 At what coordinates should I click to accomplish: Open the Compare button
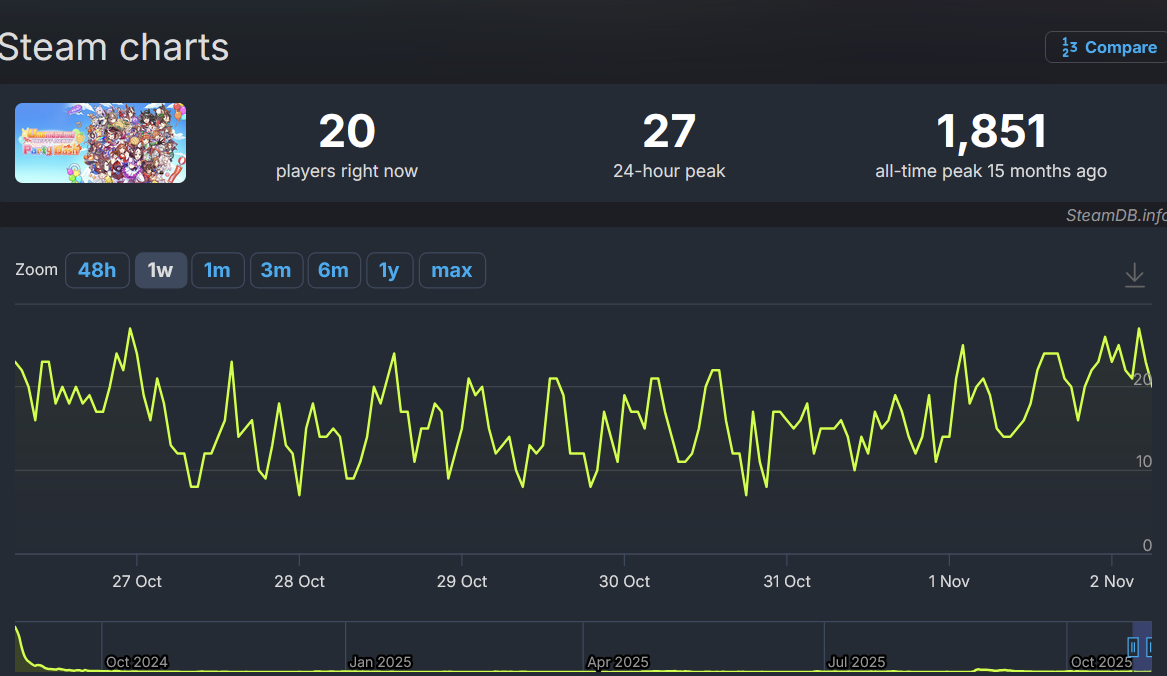point(1107,47)
